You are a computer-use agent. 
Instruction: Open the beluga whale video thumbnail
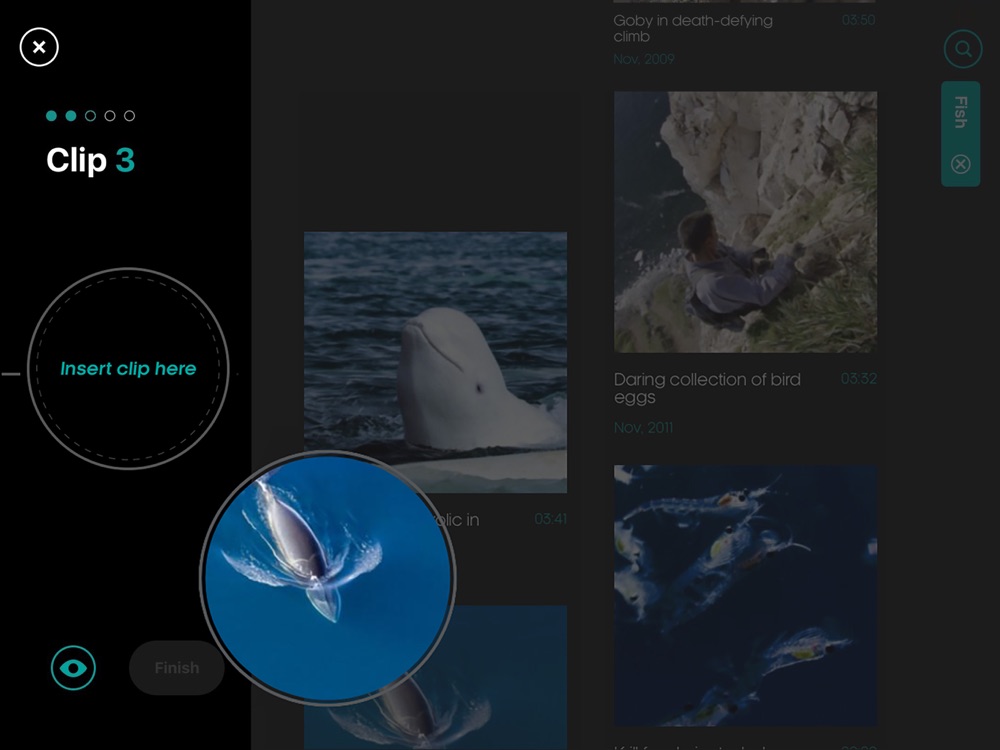[436, 362]
